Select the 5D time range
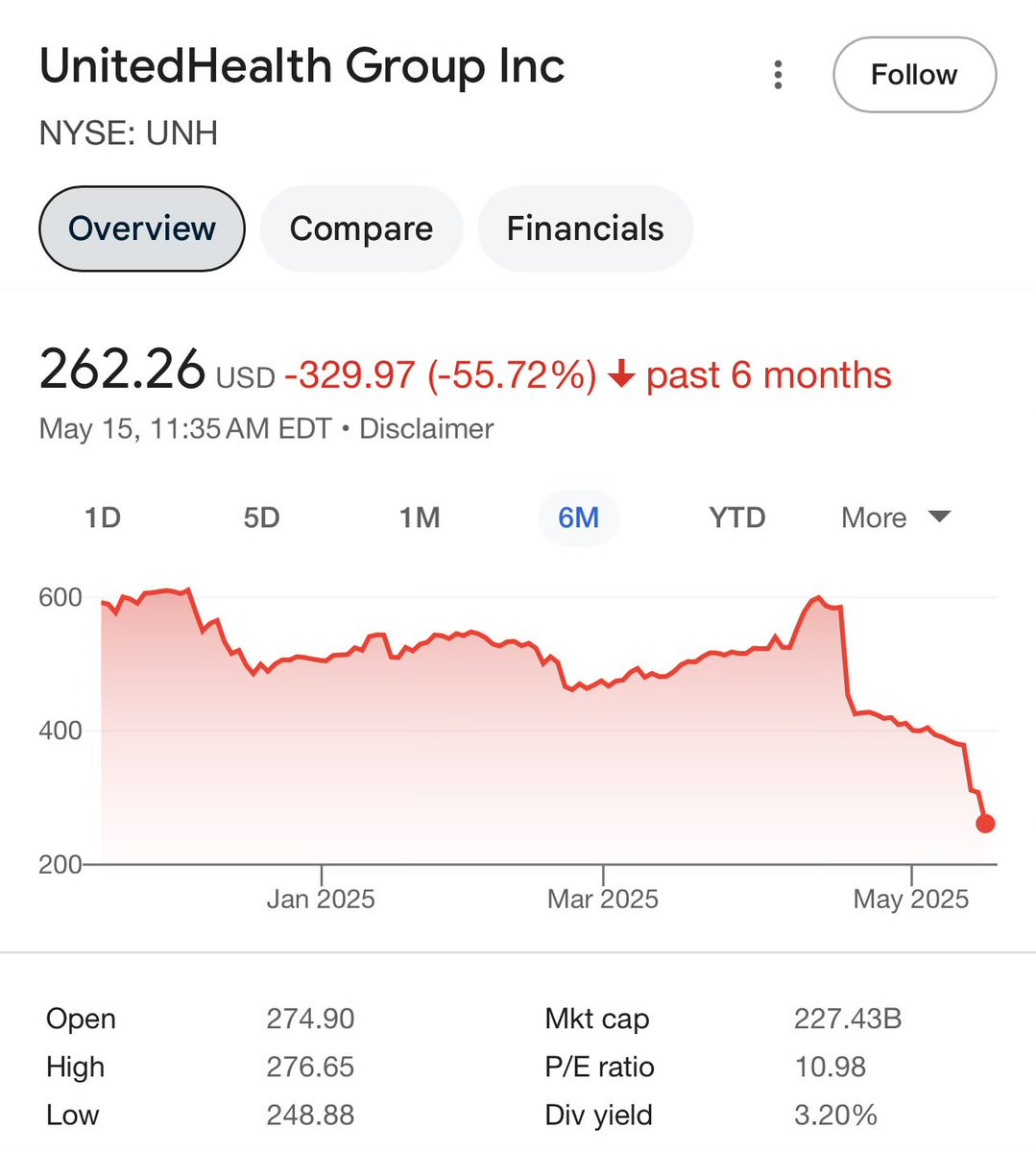 coord(261,517)
